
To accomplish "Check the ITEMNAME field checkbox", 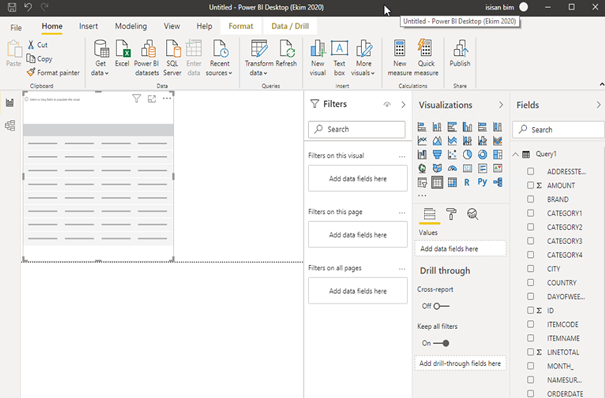I will click(x=531, y=338).
